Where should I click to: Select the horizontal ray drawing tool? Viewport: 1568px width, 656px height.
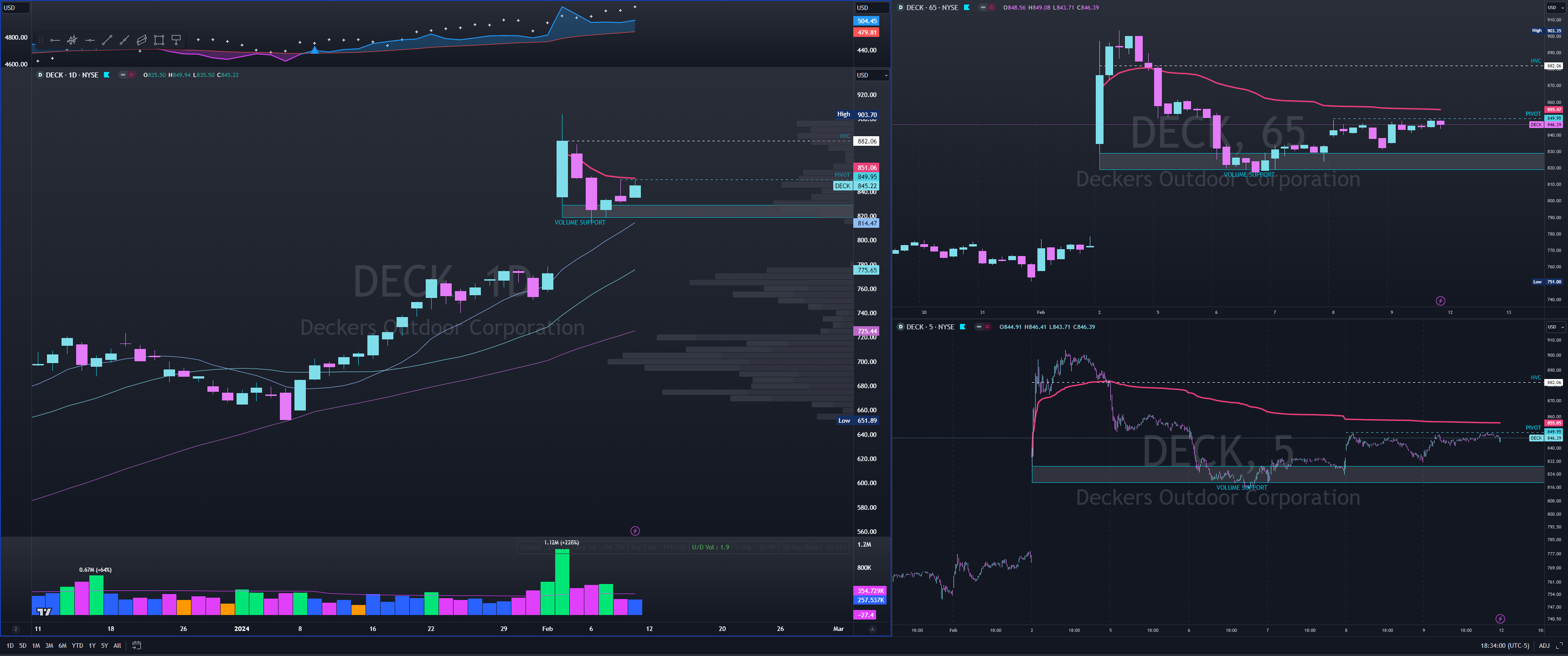tap(55, 40)
